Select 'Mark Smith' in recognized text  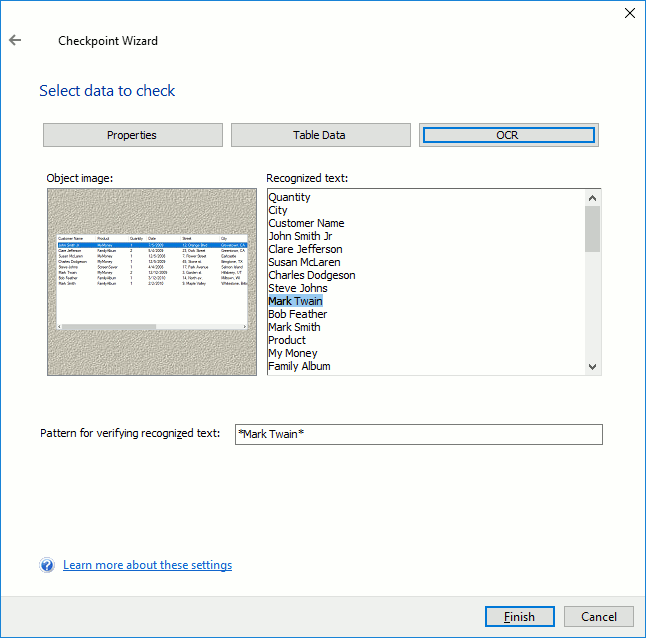coord(294,327)
